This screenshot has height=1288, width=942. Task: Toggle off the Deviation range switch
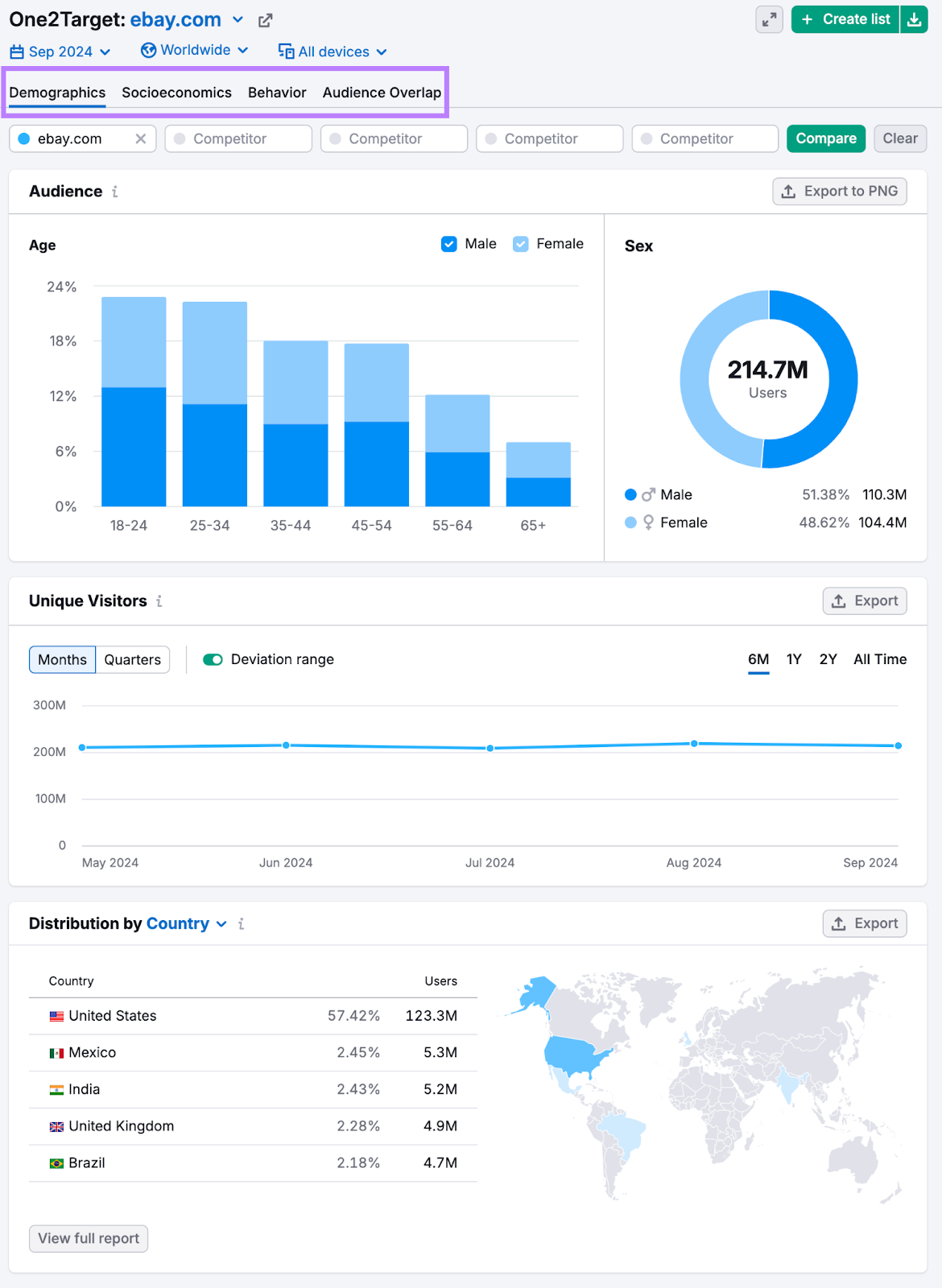[213, 660]
